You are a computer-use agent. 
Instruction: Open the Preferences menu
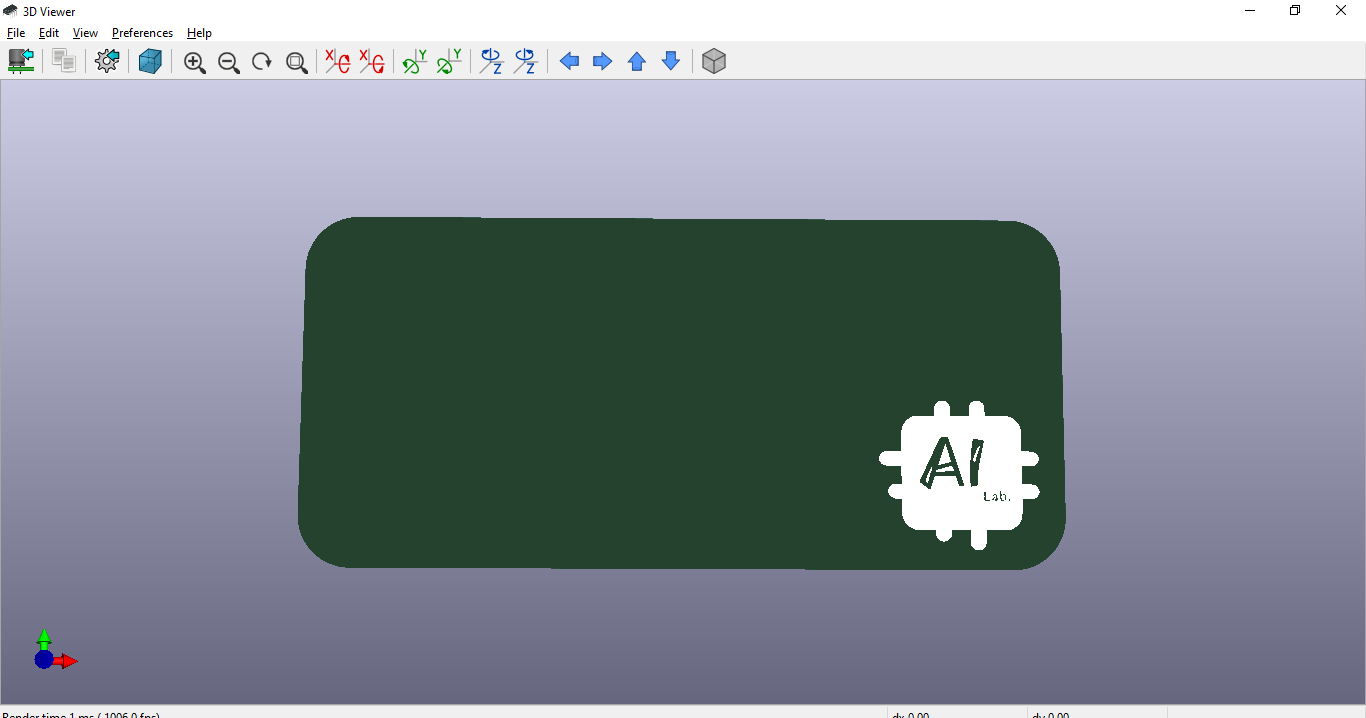(x=141, y=32)
